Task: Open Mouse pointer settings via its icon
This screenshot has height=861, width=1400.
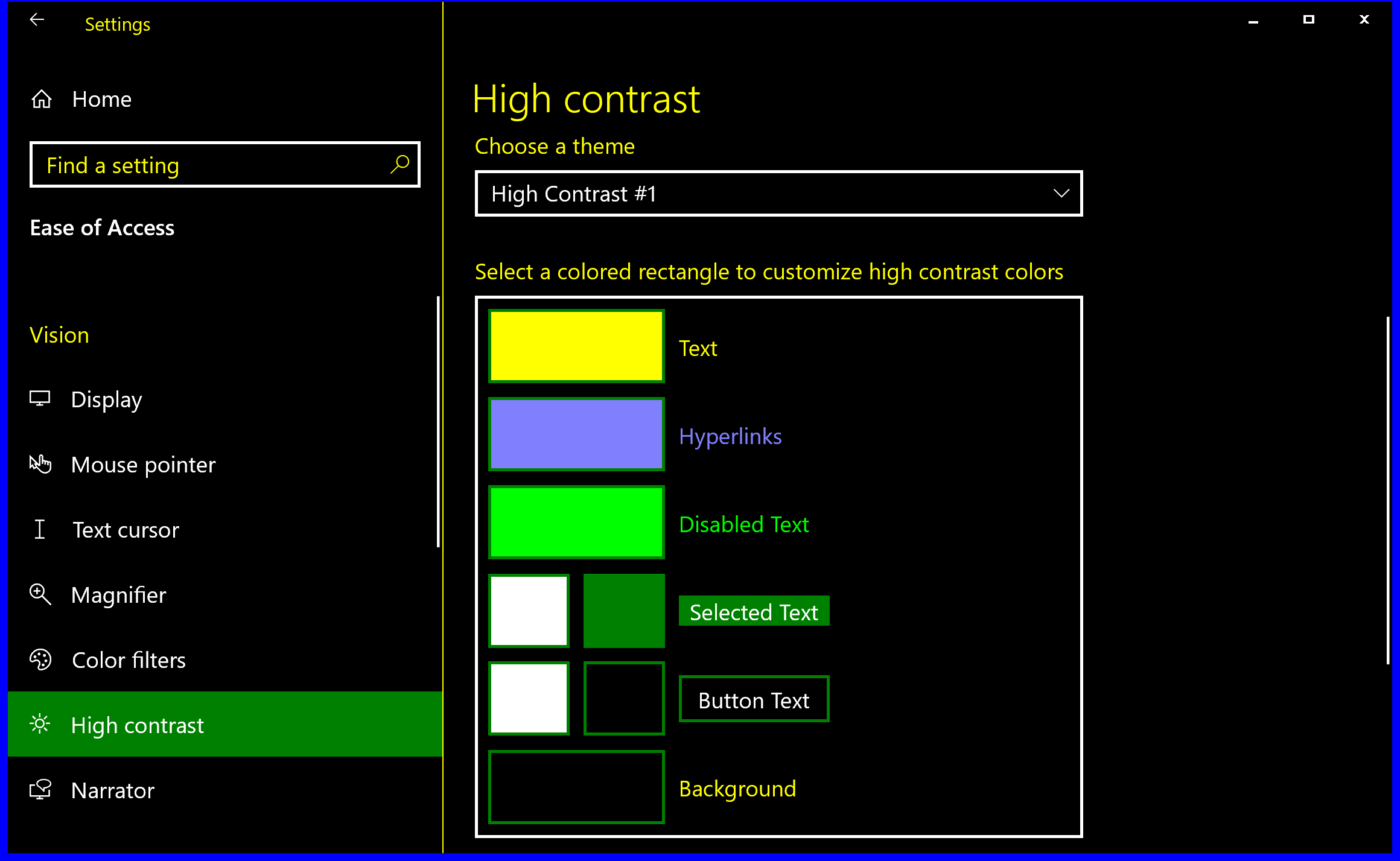Action: pos(40,465)
